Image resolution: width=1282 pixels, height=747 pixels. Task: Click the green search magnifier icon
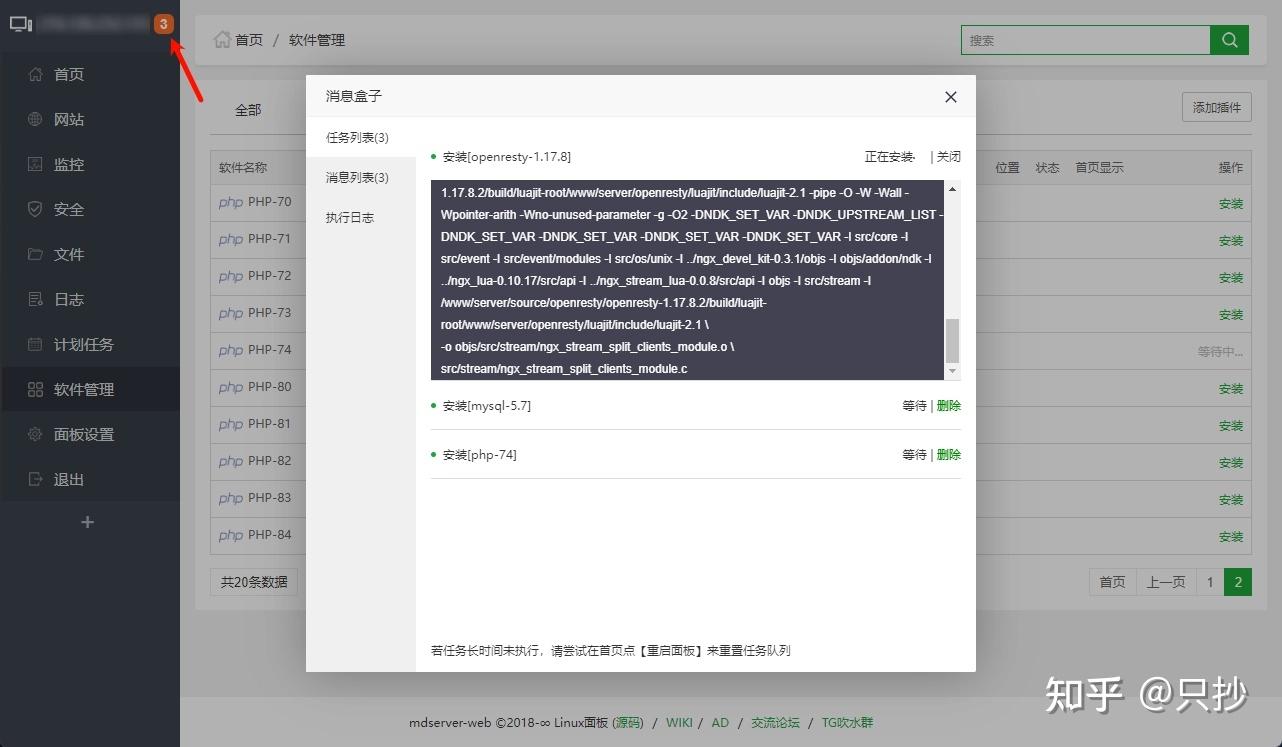coord(1229,40)
